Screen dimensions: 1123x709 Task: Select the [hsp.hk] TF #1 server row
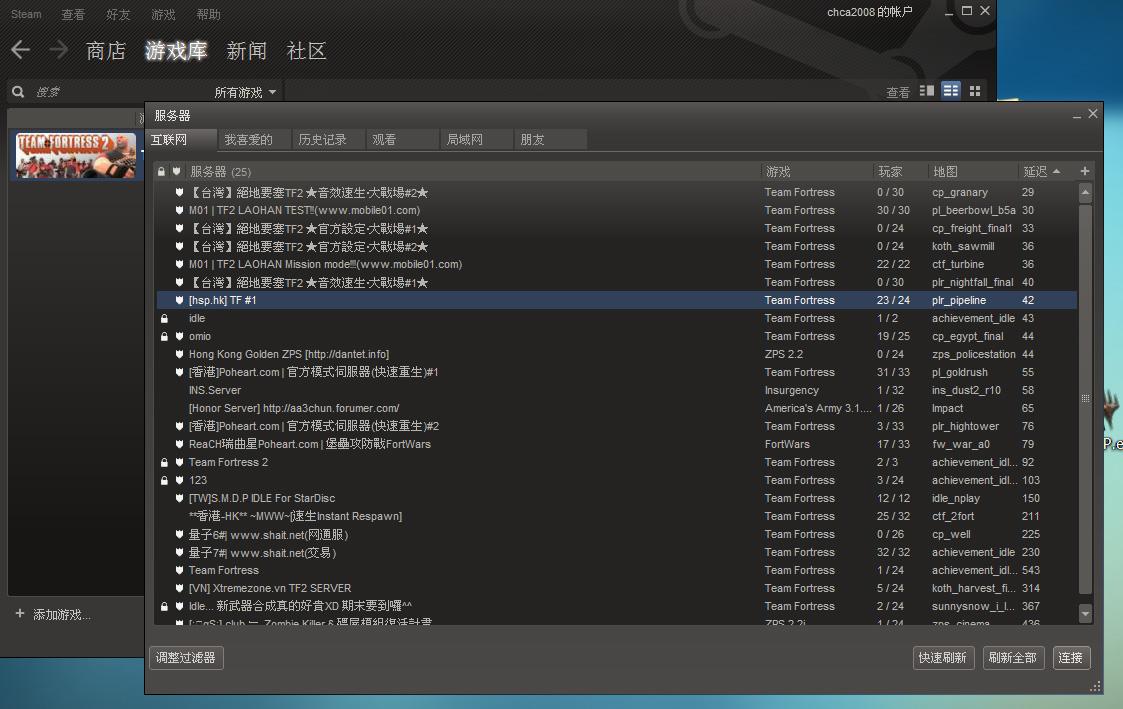pos(616,300)
